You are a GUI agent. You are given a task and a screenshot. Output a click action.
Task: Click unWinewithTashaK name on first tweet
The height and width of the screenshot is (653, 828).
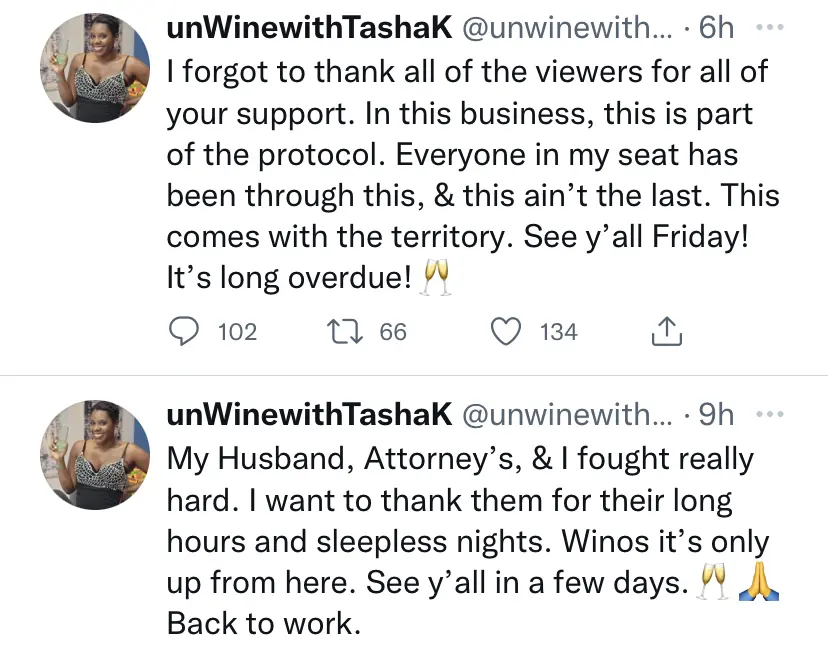pos(308,28)
